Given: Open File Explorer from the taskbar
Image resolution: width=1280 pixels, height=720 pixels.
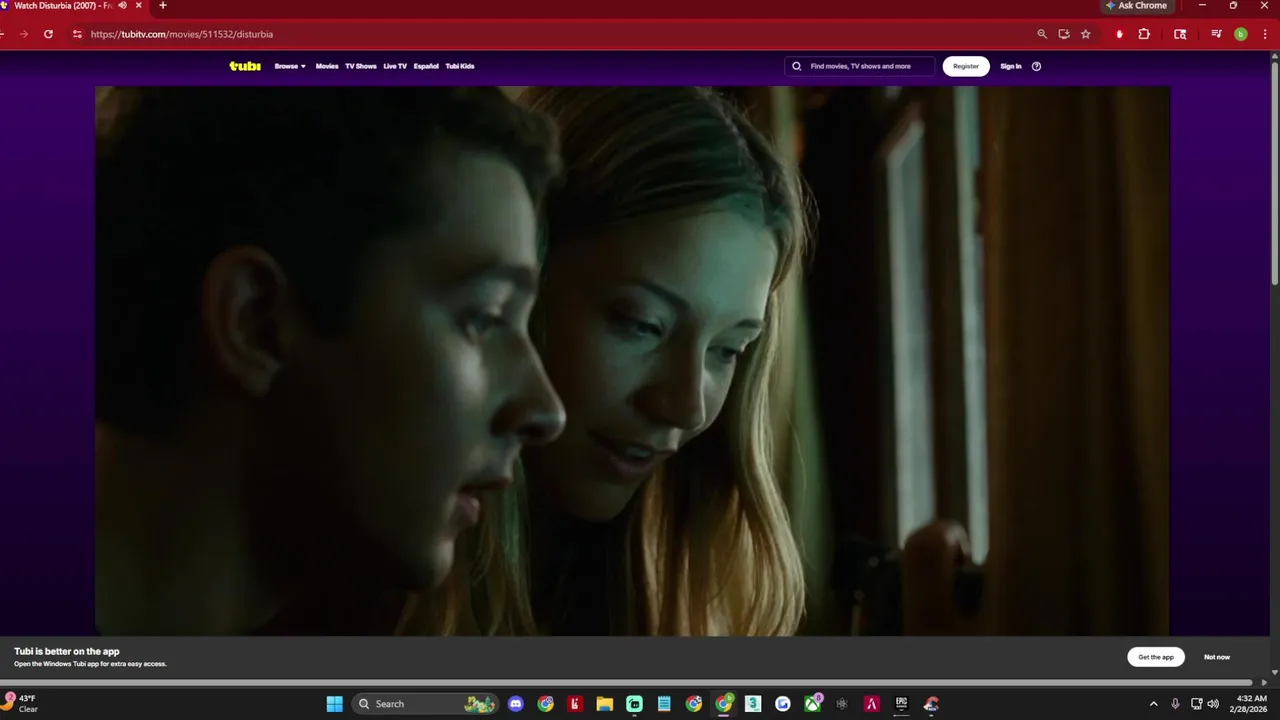Looking at the screenshot, I should [605, 704].
